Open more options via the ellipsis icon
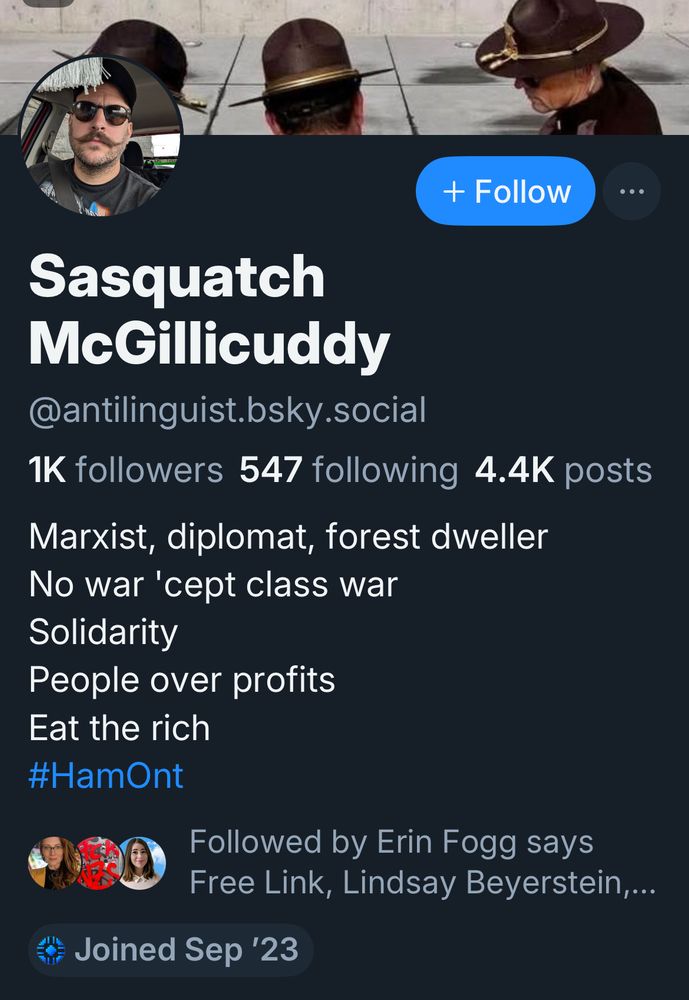 pyautogui.click(x=631, y=191)
